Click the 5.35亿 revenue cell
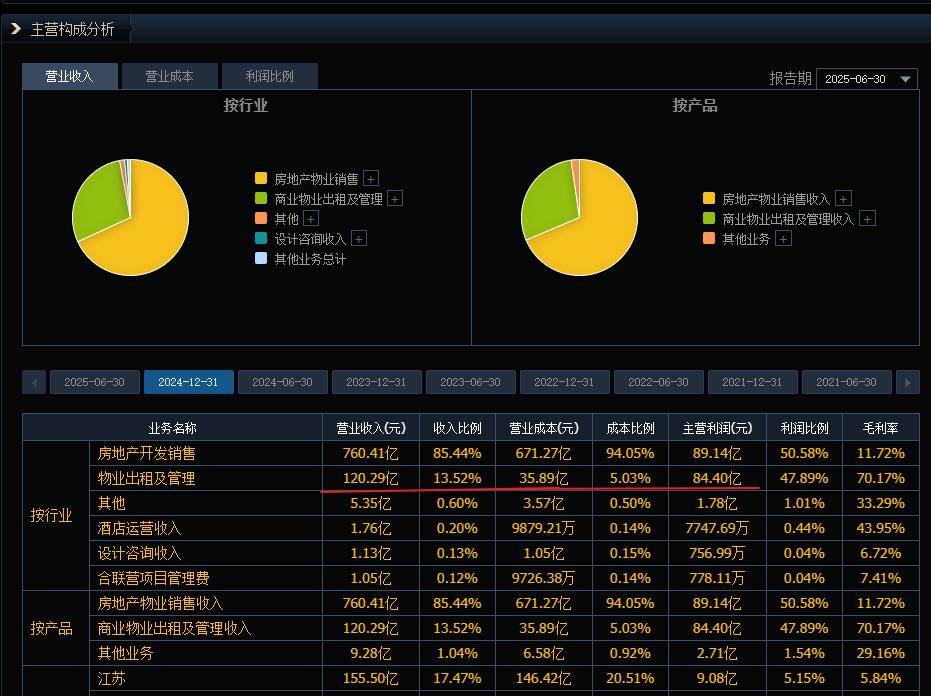The image size is (931, 696). point(371,503)
